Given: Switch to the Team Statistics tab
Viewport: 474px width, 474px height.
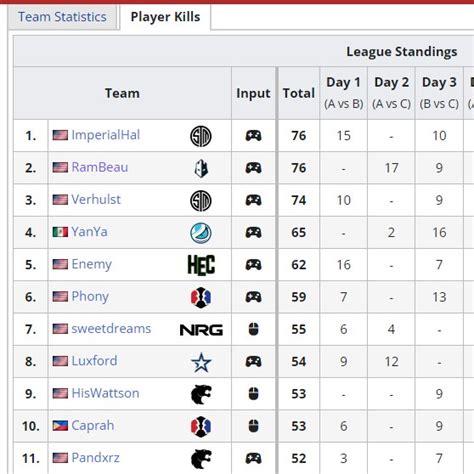Looking at the screenshot, I should 62,17.
